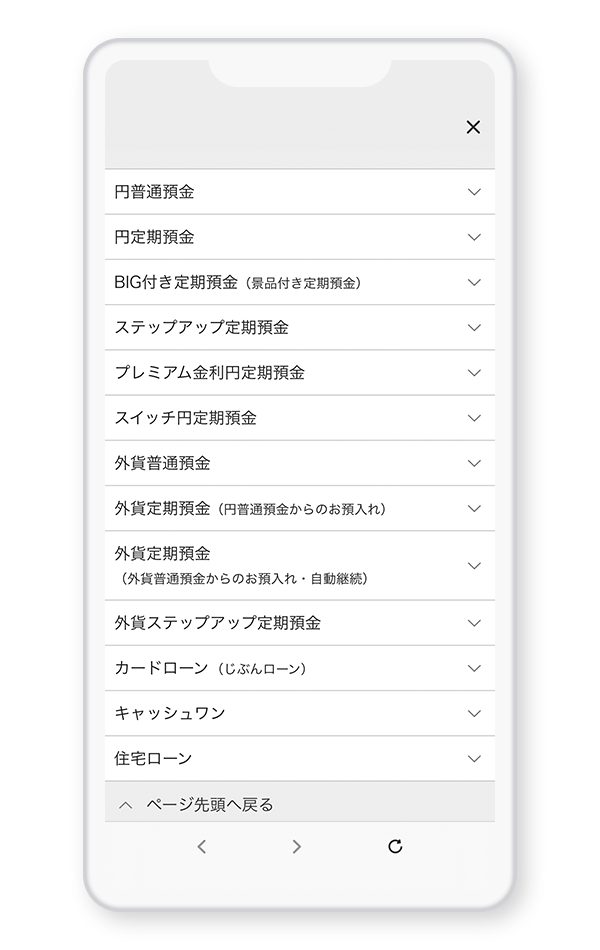
Task: Close the menu with the X icon
Action: coord(473,127)
